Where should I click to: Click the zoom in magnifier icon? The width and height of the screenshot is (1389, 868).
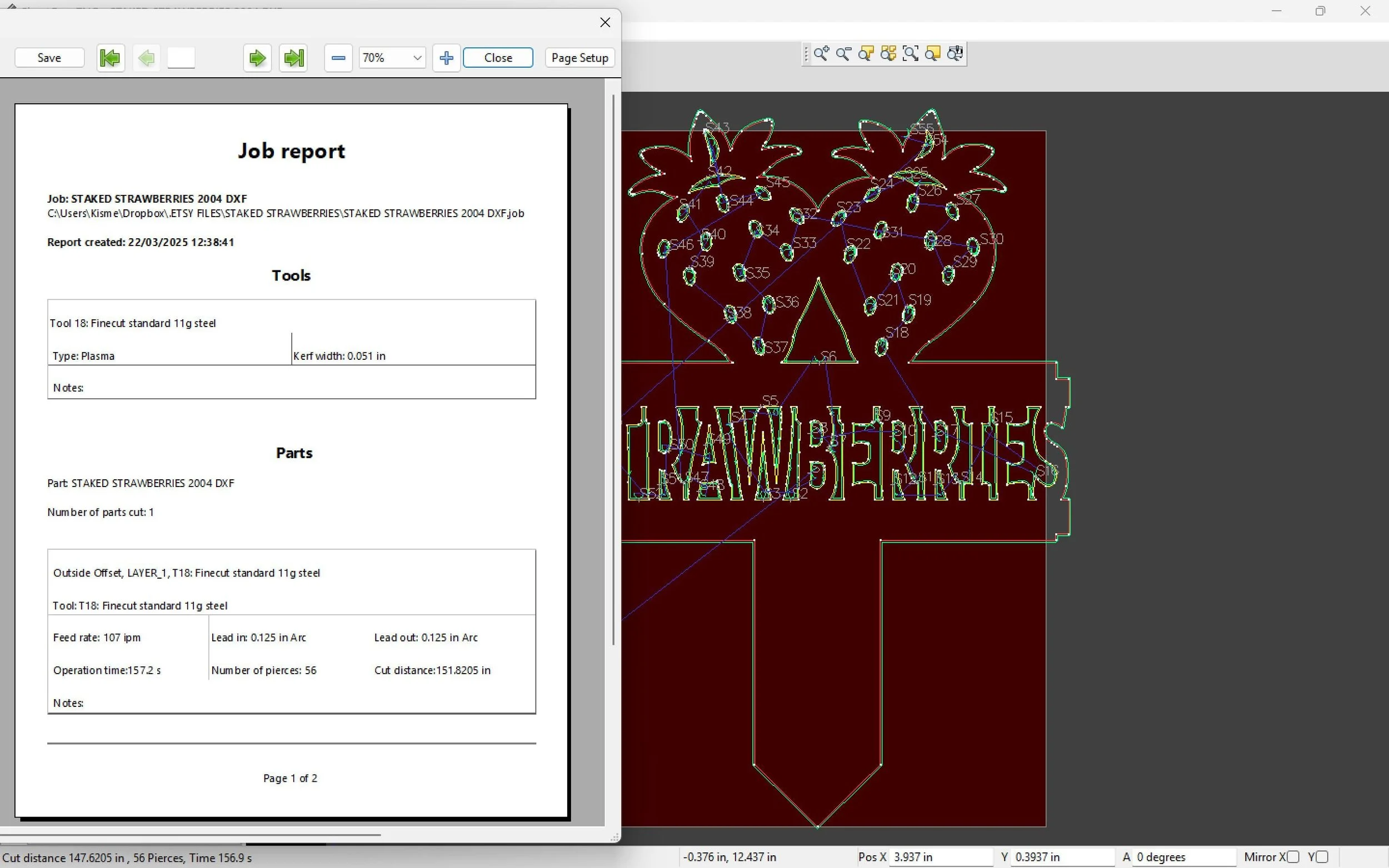point(821,54)
